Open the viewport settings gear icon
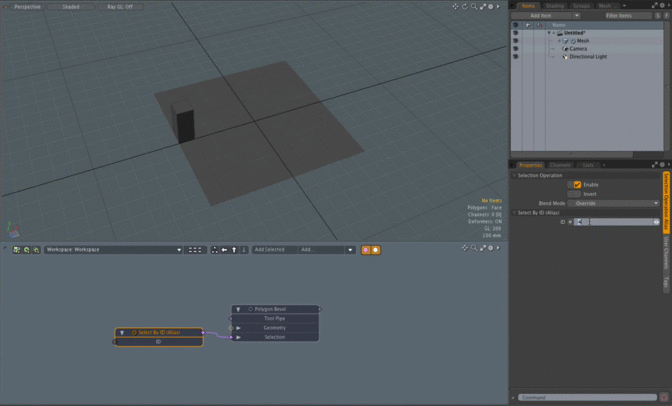This screenshot has height=406, width=672. coord(491,7)
